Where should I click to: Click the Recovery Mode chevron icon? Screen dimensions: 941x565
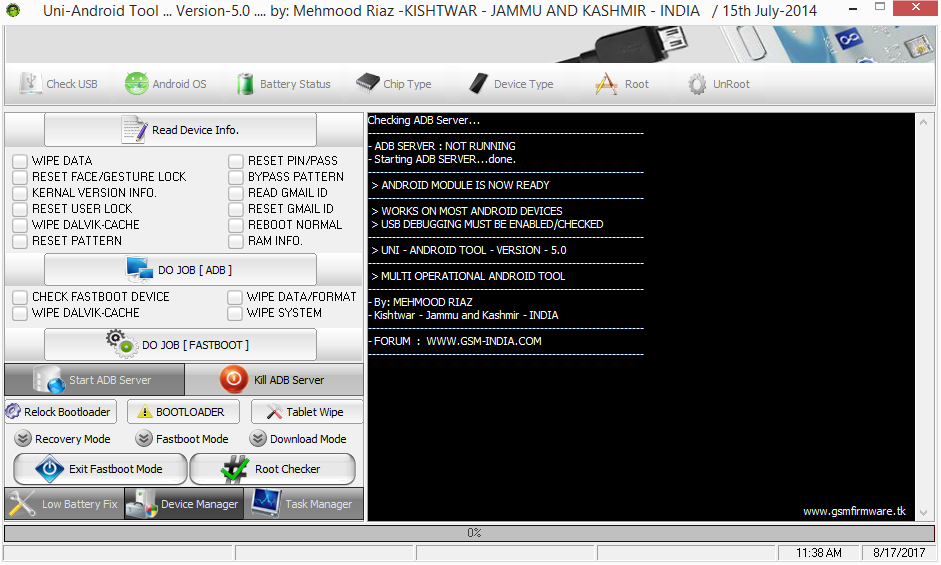tap(23, 438)
